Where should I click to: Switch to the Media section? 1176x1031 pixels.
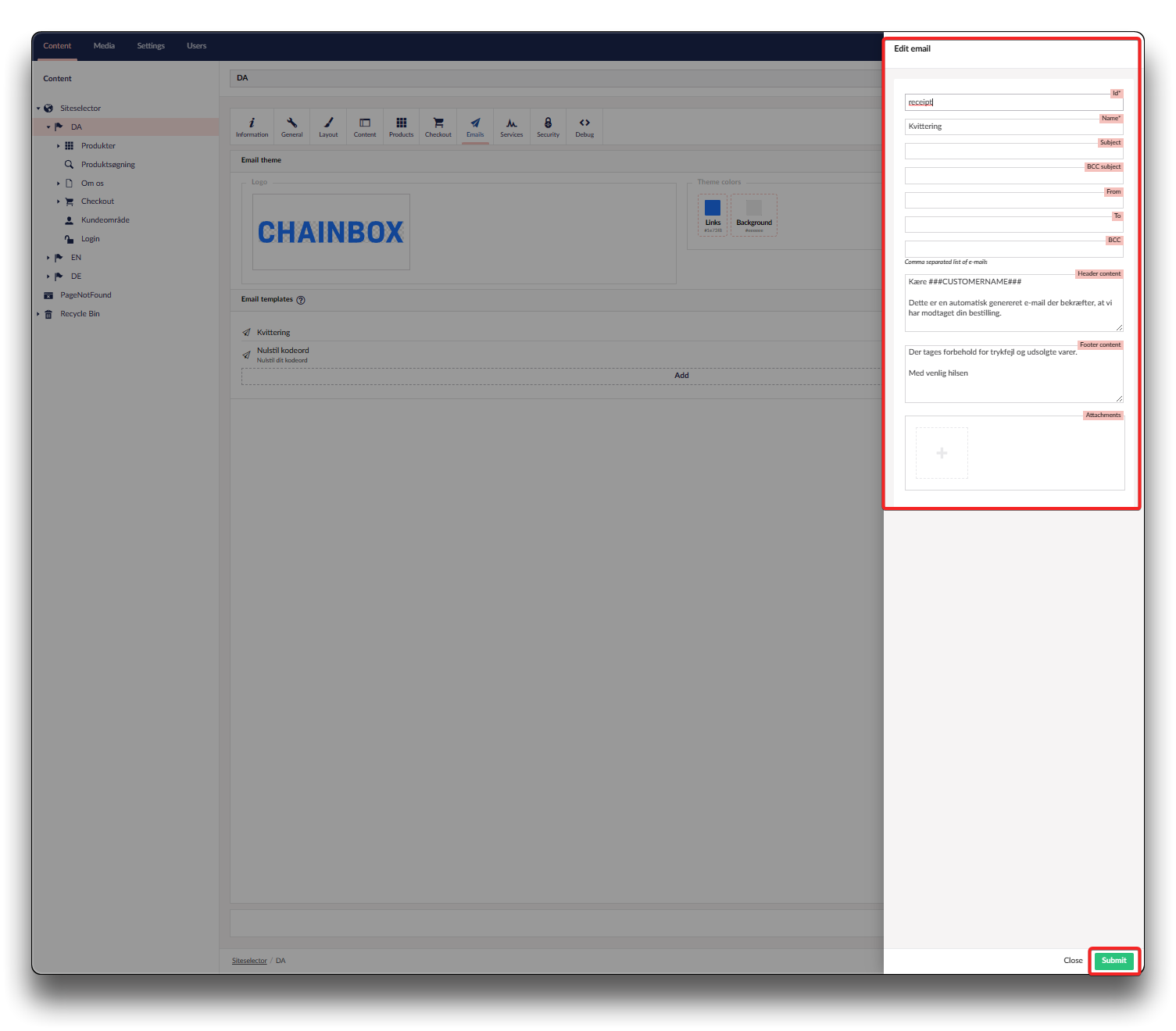[104, 46]
